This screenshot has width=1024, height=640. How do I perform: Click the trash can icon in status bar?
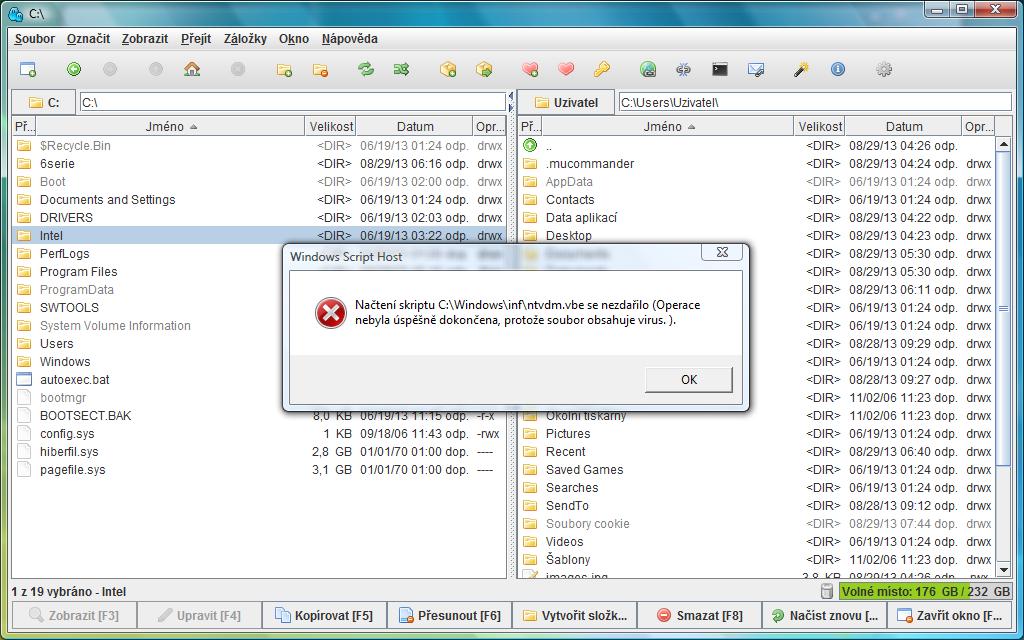tap(827, 592)
